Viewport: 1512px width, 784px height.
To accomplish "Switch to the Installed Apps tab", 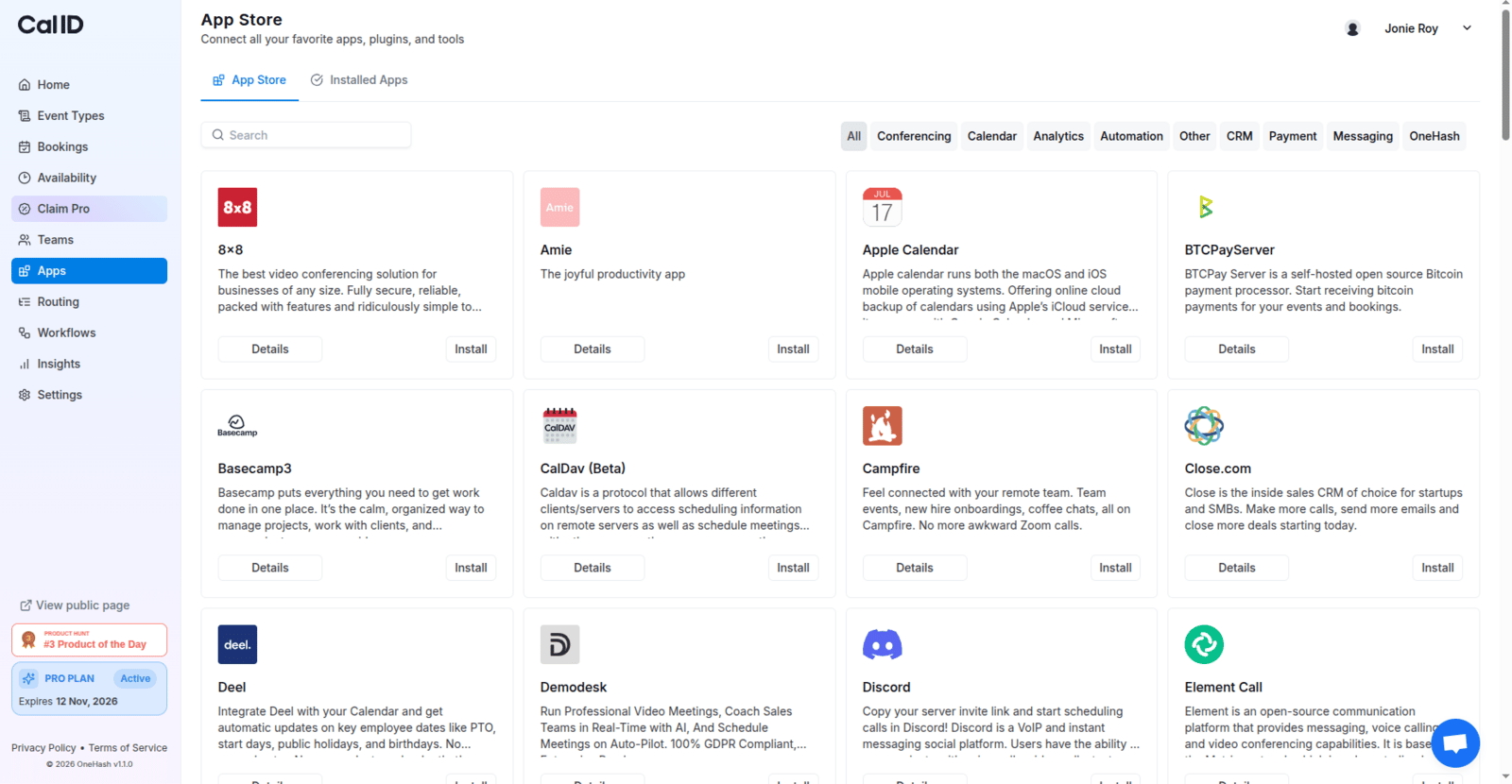I will (x=359, y=80).
